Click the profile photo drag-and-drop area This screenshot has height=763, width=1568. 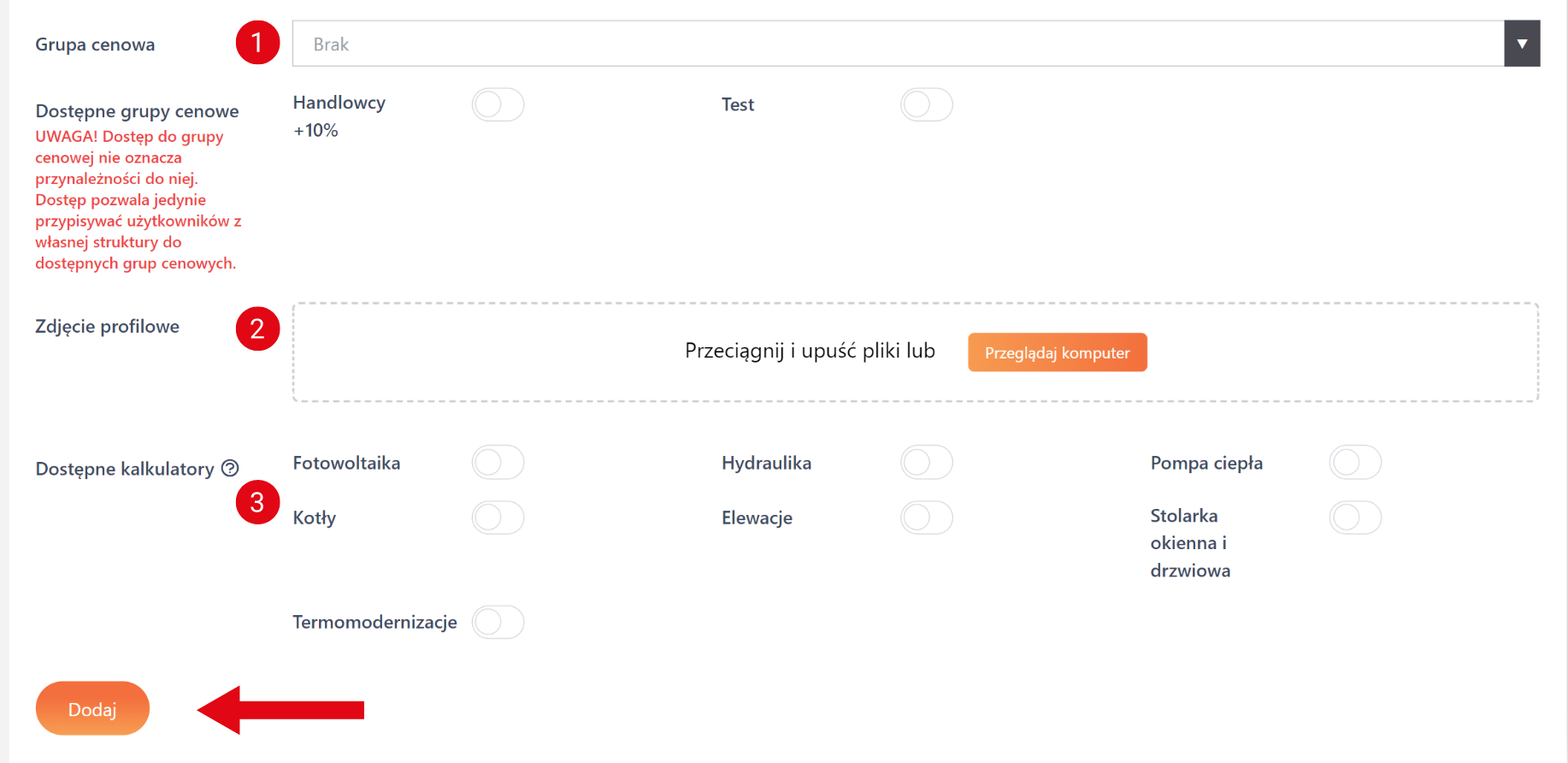tap(513, 352)
